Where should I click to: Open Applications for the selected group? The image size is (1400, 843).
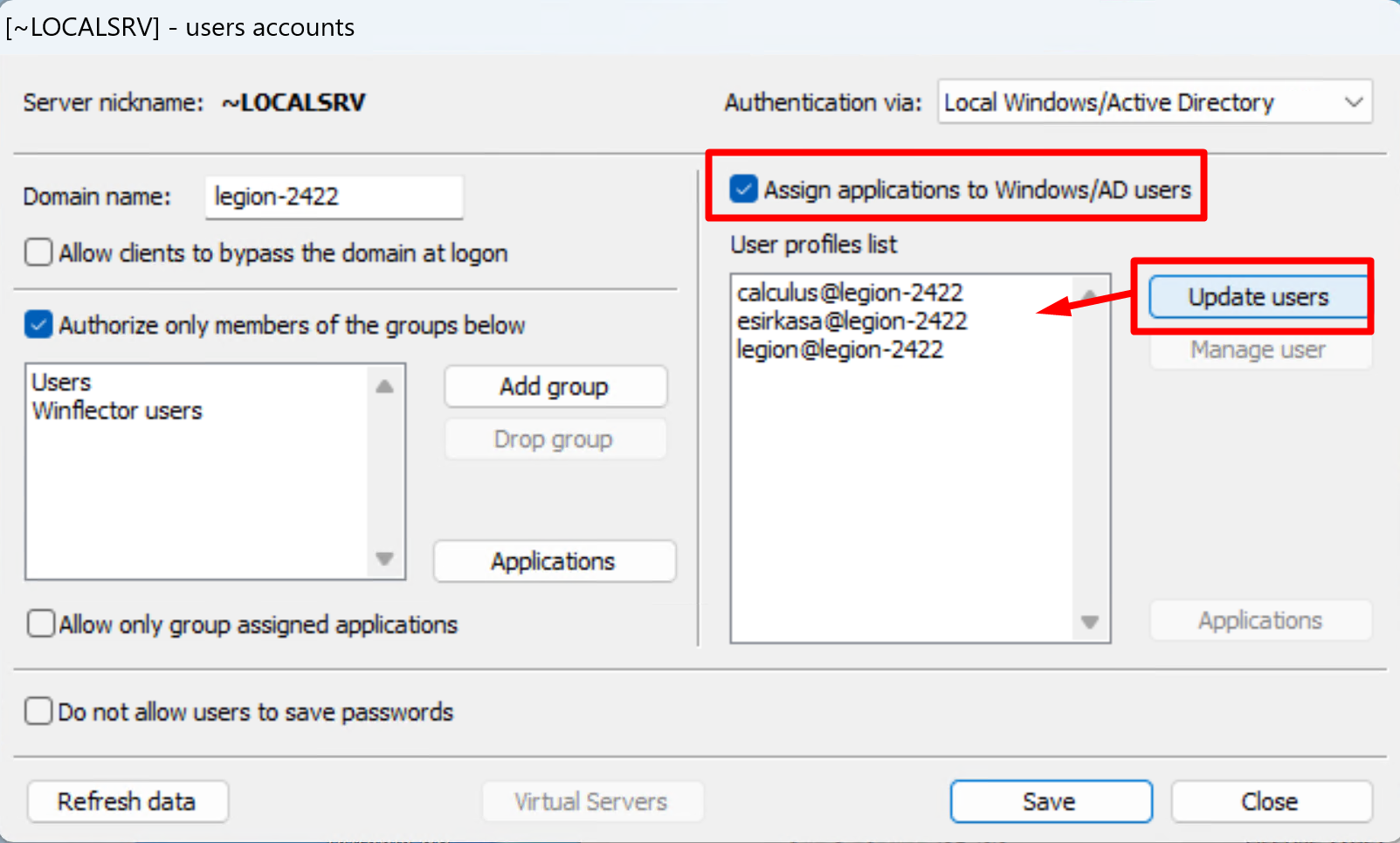[554, 562]
